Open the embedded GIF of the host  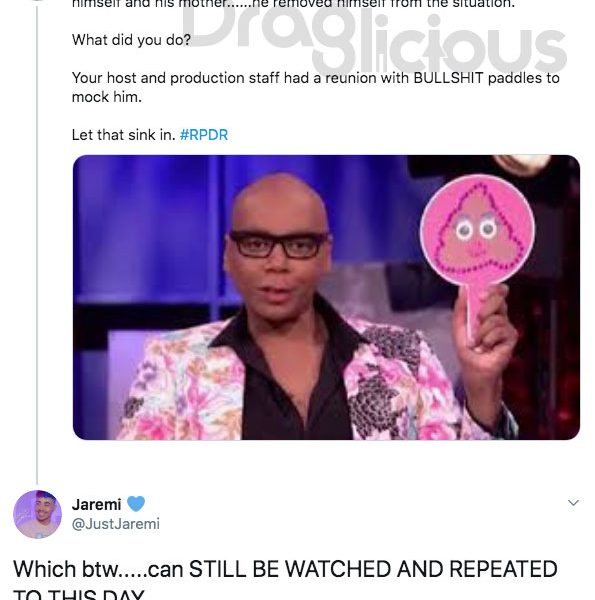click(x=326, y=297)
